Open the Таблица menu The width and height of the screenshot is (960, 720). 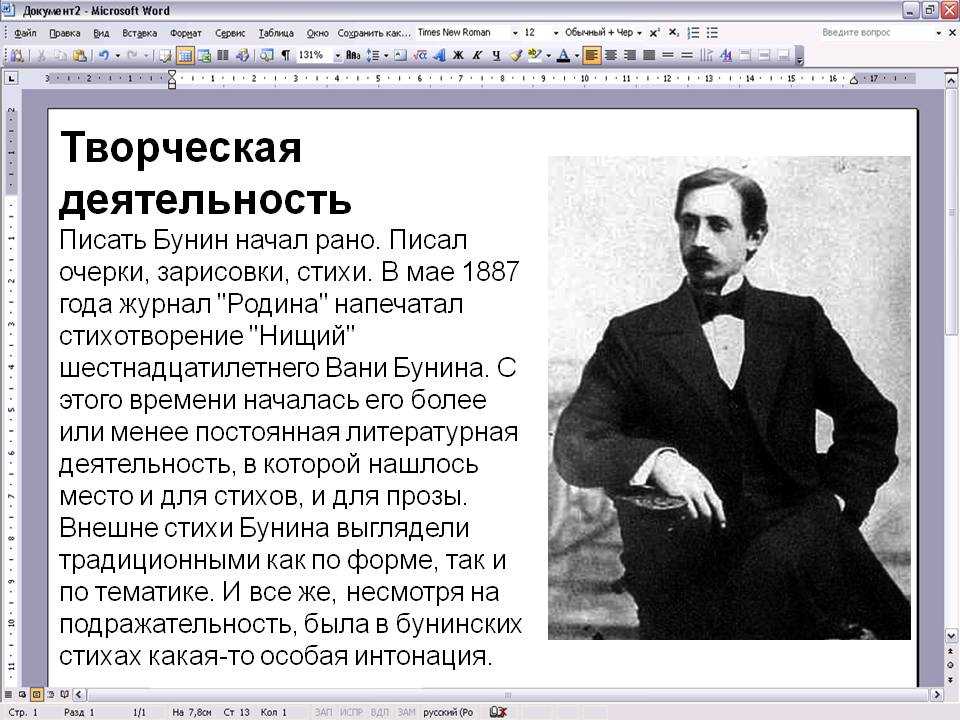point(276,33)
